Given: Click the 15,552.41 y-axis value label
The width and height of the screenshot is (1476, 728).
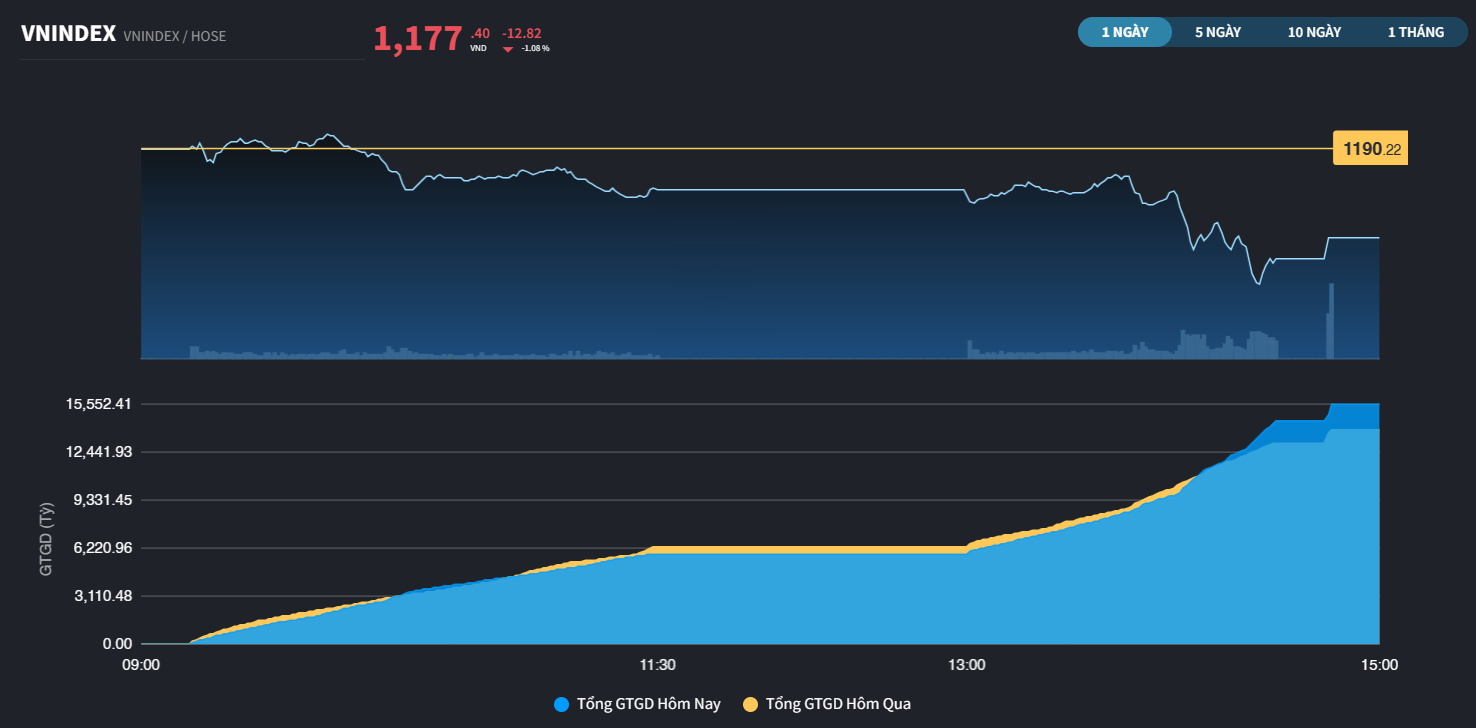Looking at the screenshot, I should [98, 404].
